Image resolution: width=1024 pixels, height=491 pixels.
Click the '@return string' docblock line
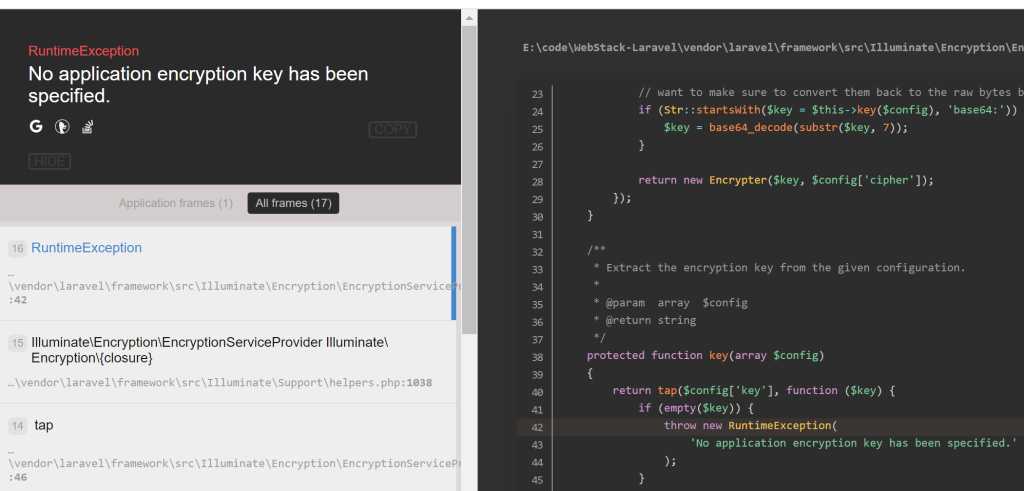tap(645, 320)
